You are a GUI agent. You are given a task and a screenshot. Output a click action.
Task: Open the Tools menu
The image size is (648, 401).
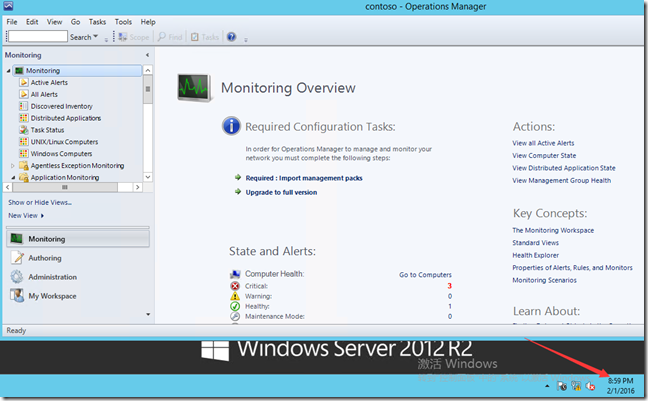[123, 22]
